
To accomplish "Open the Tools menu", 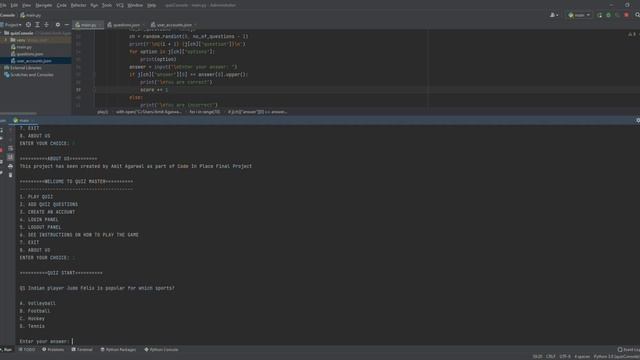I will (107, 5).
